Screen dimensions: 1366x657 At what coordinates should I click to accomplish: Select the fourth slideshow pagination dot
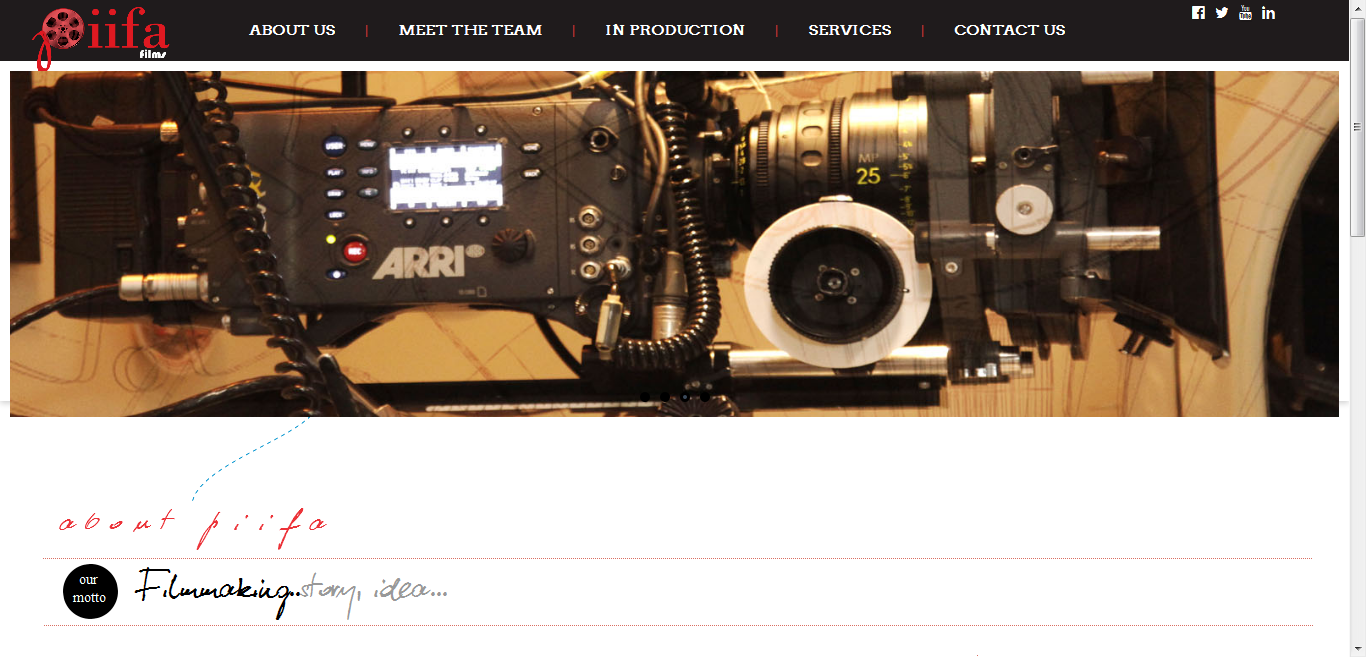705,397
